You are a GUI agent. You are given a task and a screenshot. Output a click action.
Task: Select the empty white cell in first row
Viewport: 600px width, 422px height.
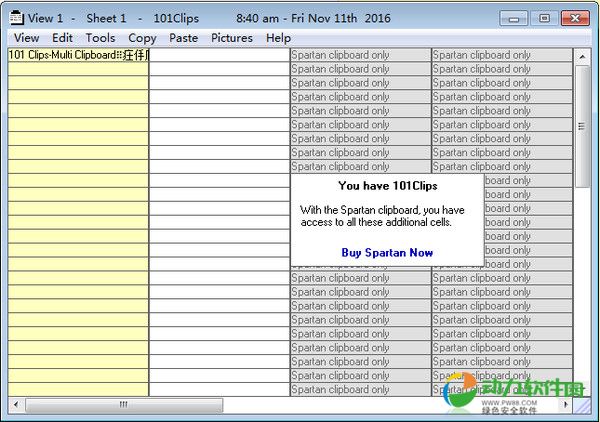[x=219, y=55]
